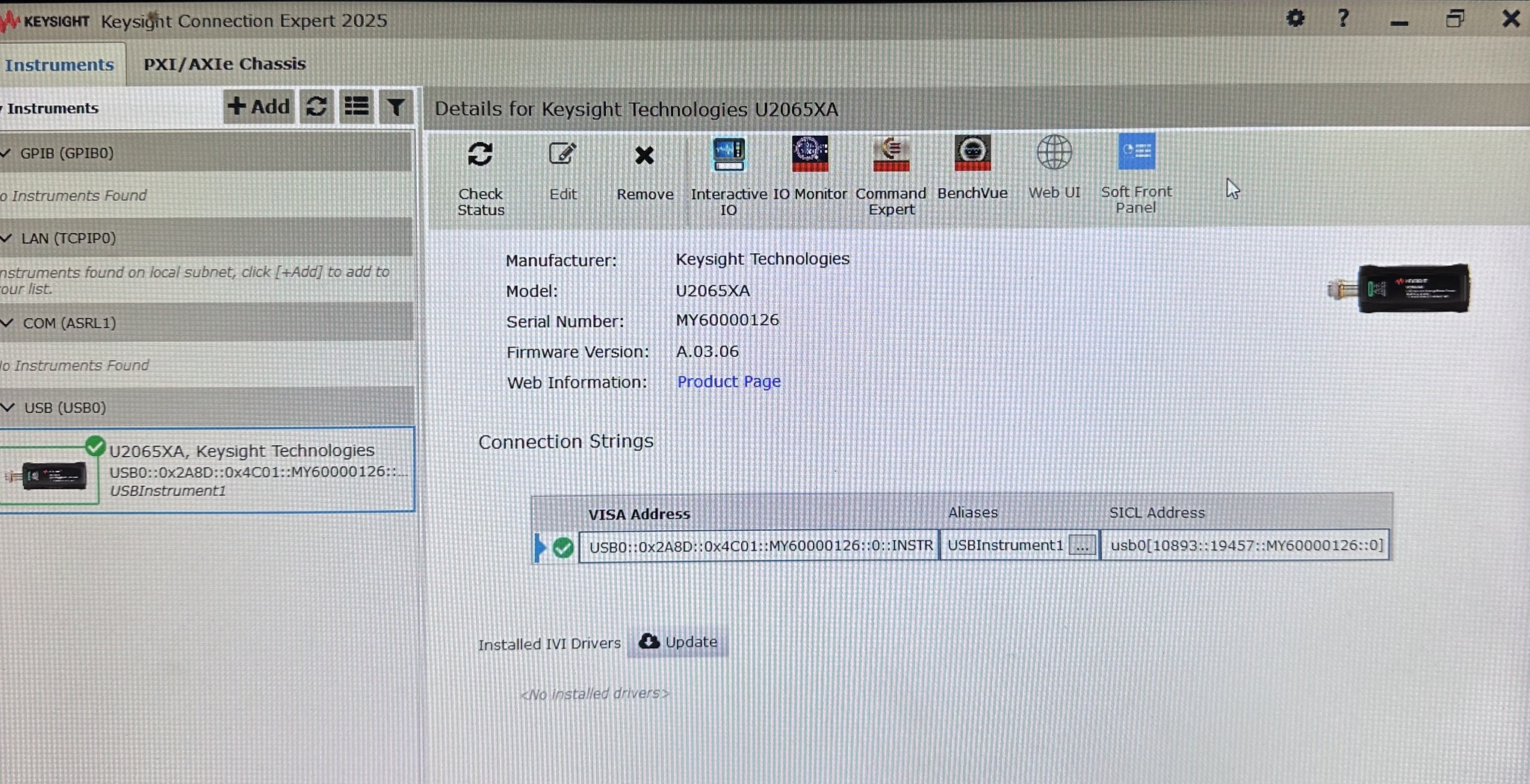This screenshot has height=784, width=1530.
Task: Collapse the LAN (TCPIP0) section
Action: coord(7,238)
